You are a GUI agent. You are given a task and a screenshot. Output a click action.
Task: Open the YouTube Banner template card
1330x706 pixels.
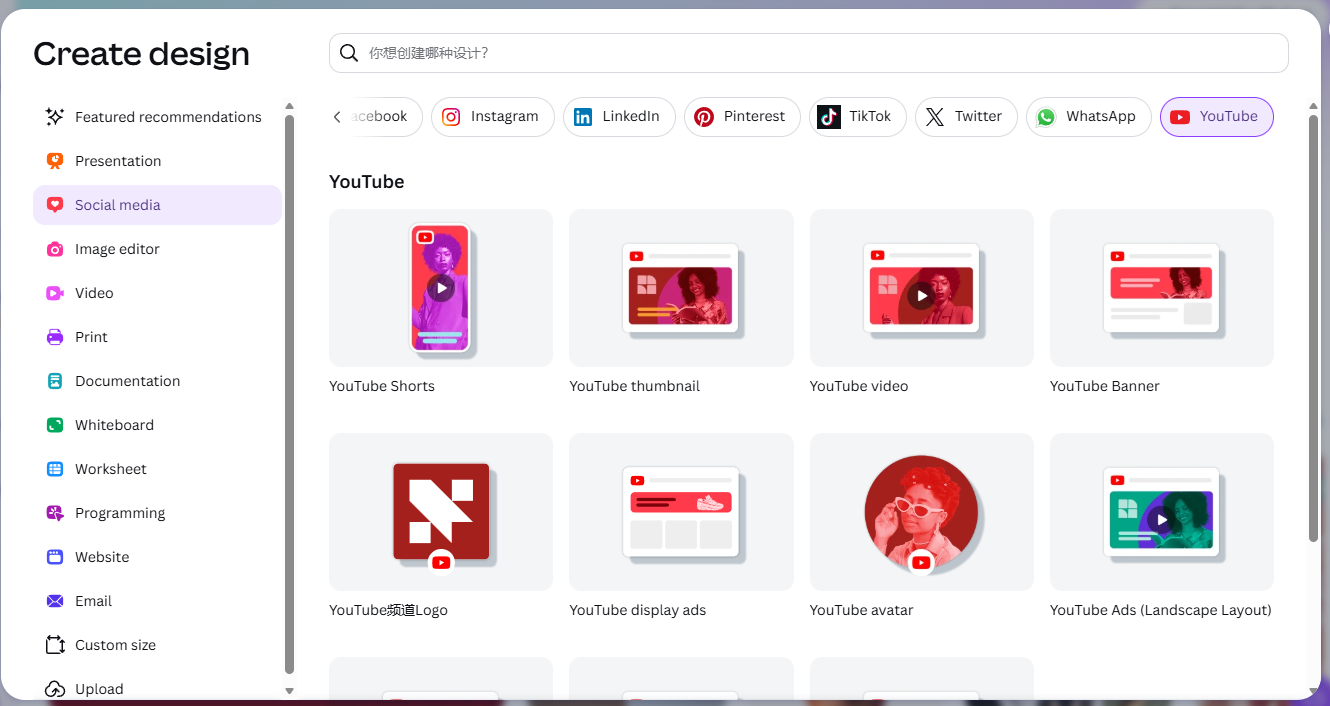pos(1162,288)
